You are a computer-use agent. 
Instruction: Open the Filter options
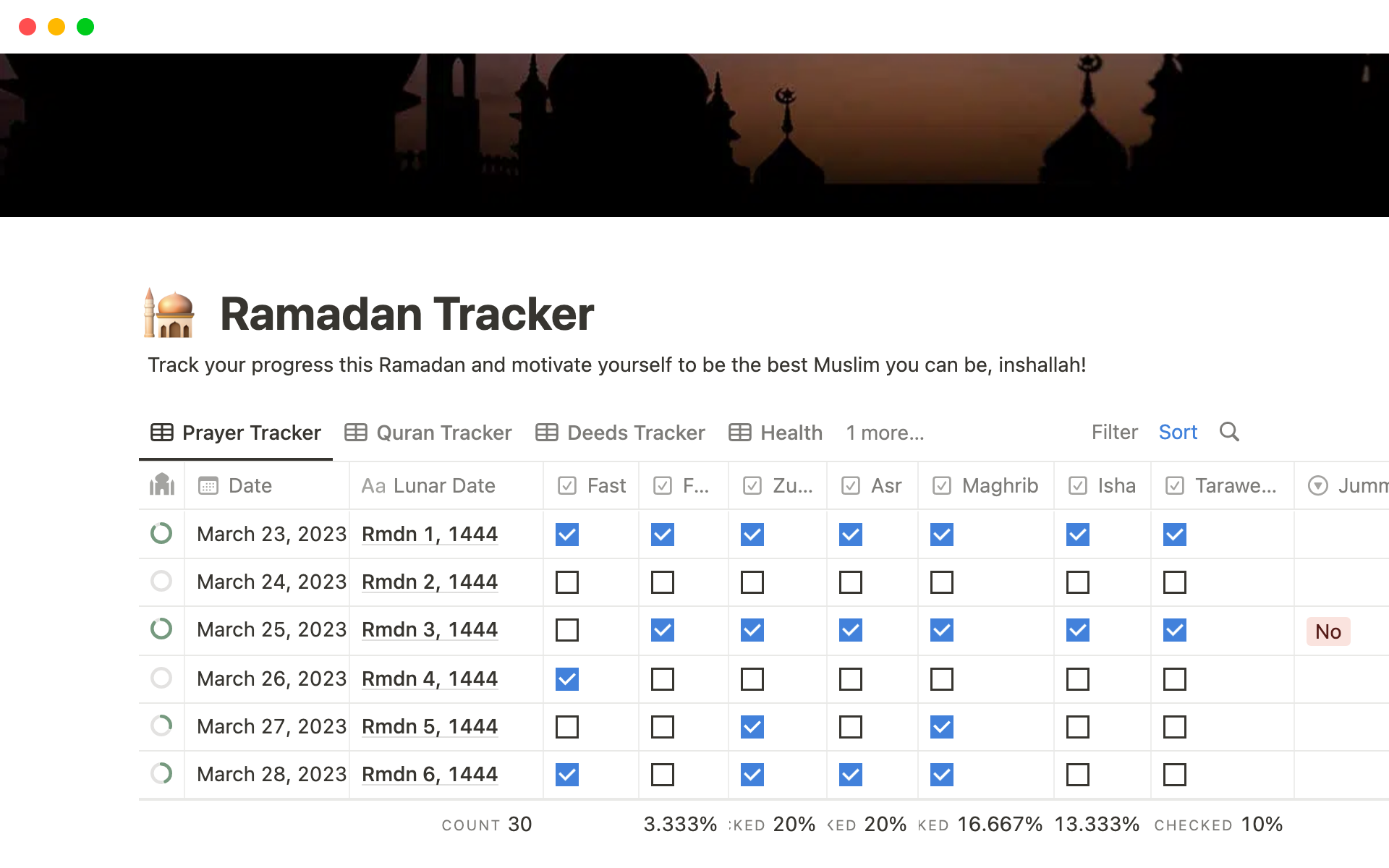tap(1114, 432)
